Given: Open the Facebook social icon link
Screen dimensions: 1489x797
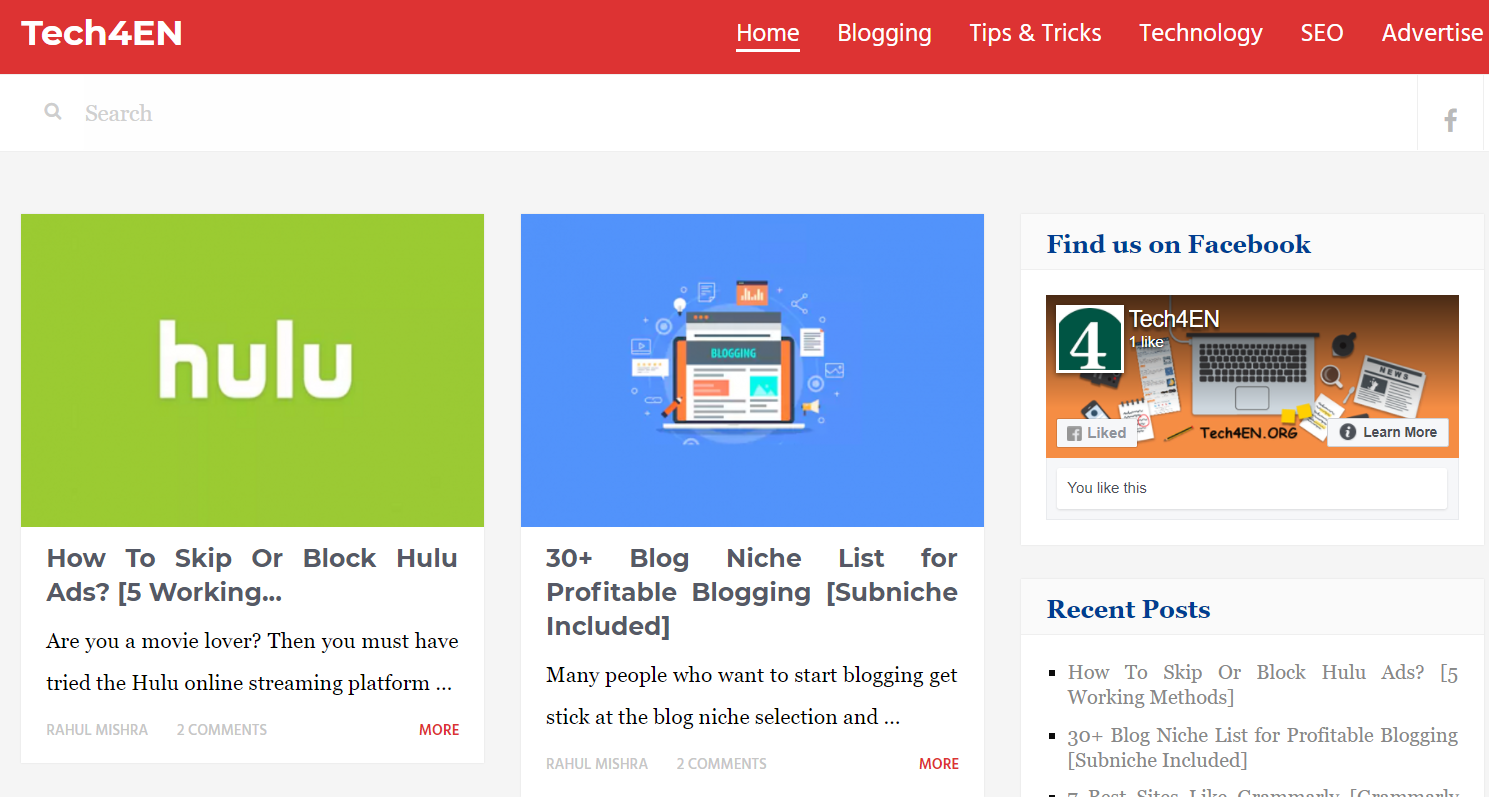Looking at the screenshot, I should pos(1450,121).
